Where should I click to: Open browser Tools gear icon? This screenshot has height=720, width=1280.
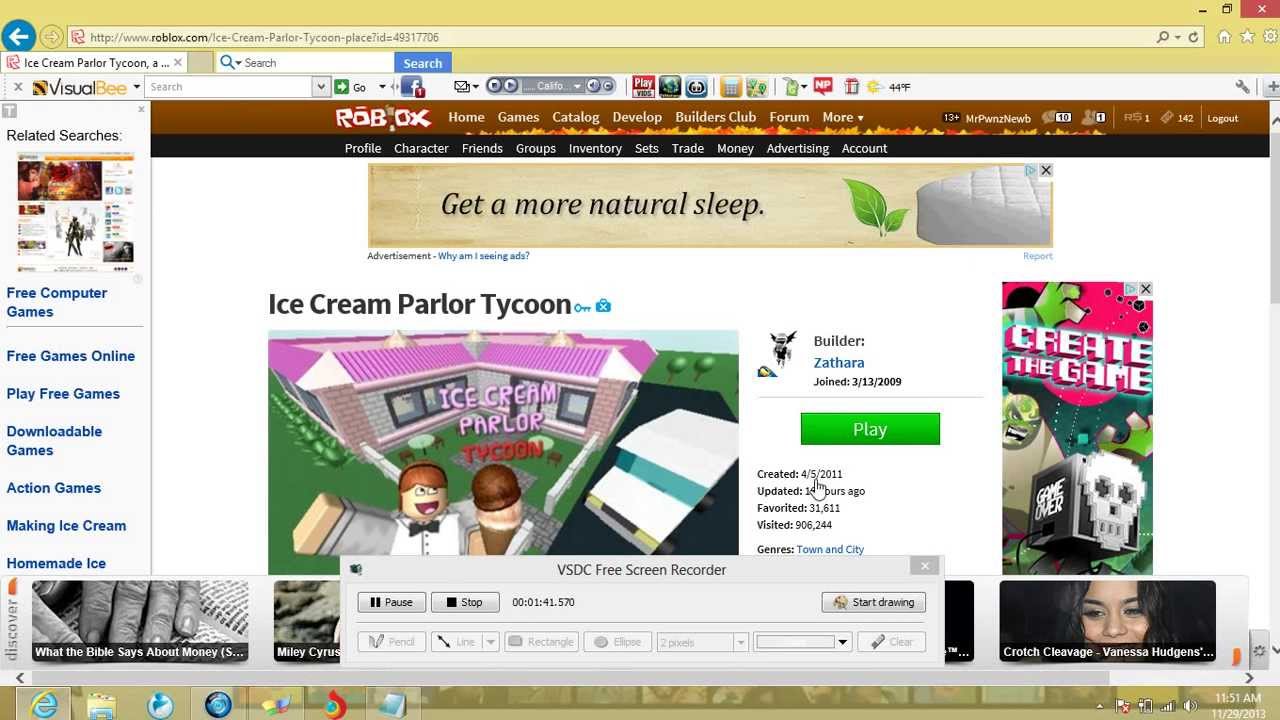(x=1270, y=37)
